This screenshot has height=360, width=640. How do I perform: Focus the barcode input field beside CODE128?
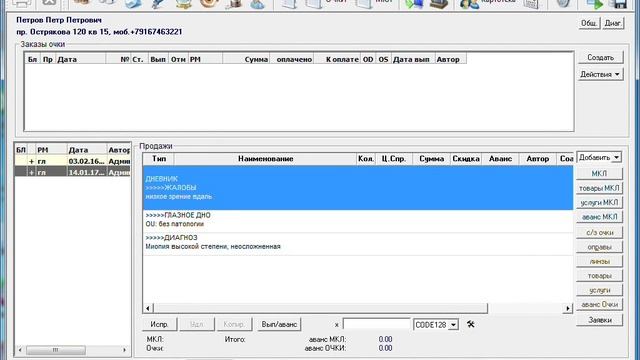[376, 324]
